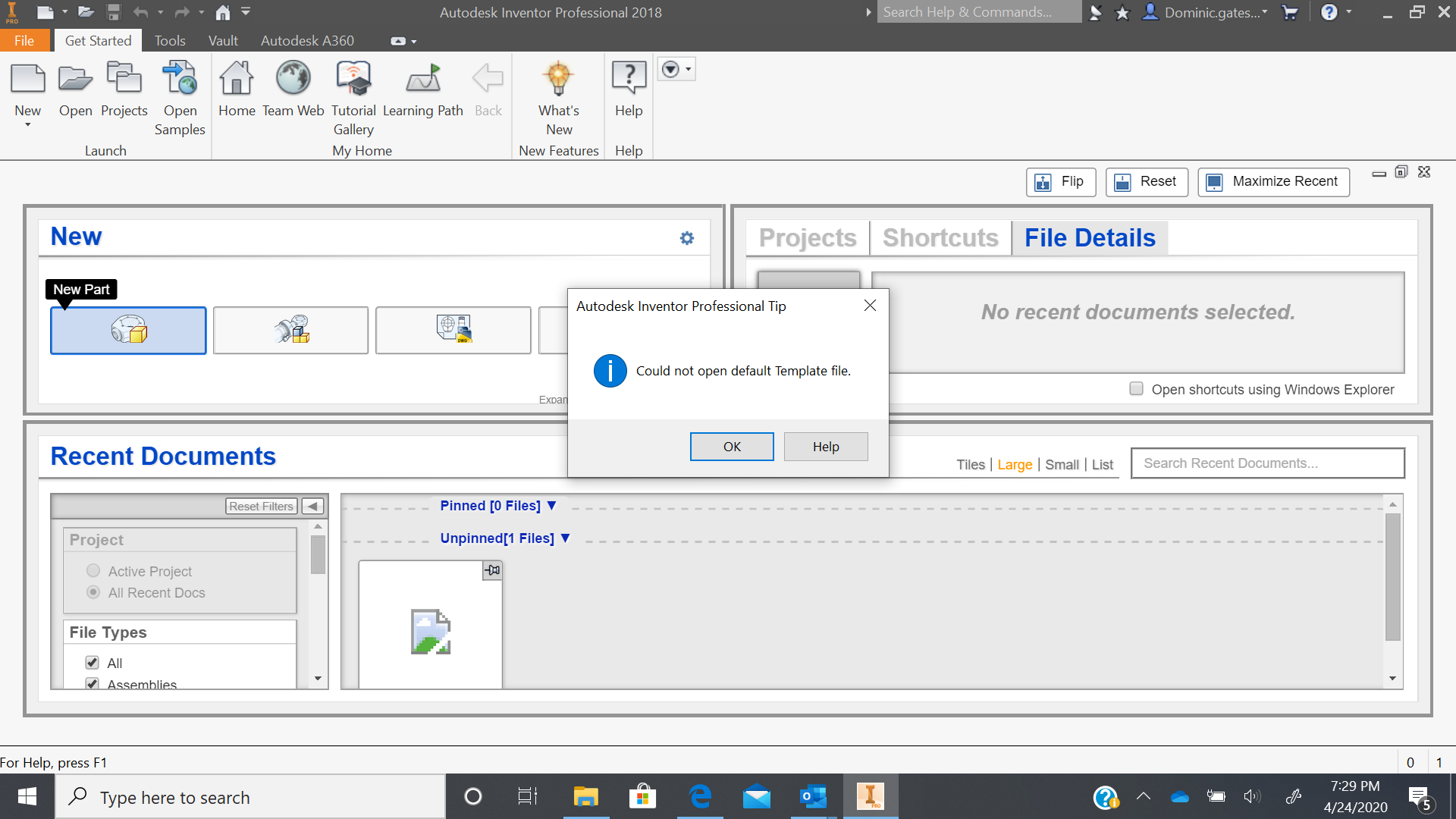Image resolution: width=1456 pixels, height=819 pixels.
Task: Open the settings gear on the New panel
Action: coord(687,237)
